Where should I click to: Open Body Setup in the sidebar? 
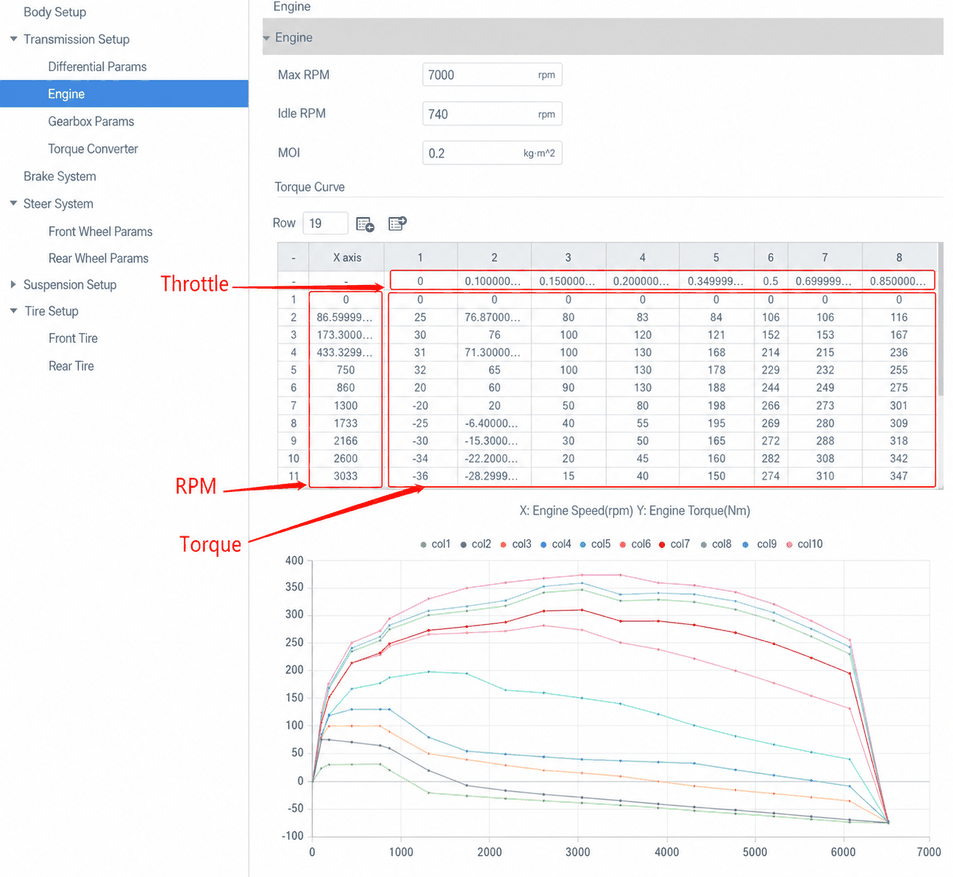click(x=55, y=12)
